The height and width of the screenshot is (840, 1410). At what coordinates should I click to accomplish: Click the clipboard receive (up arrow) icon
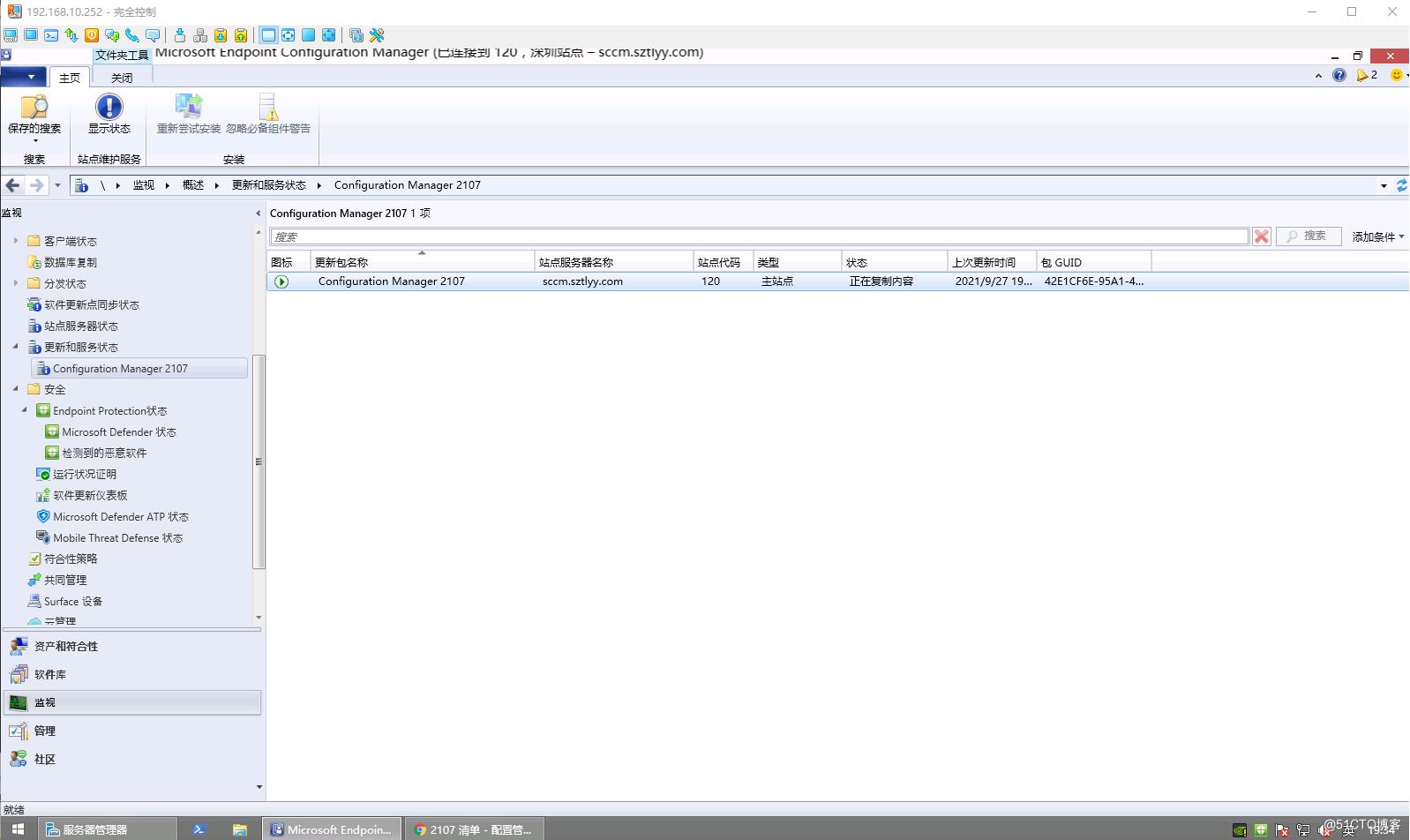(241, 35)
